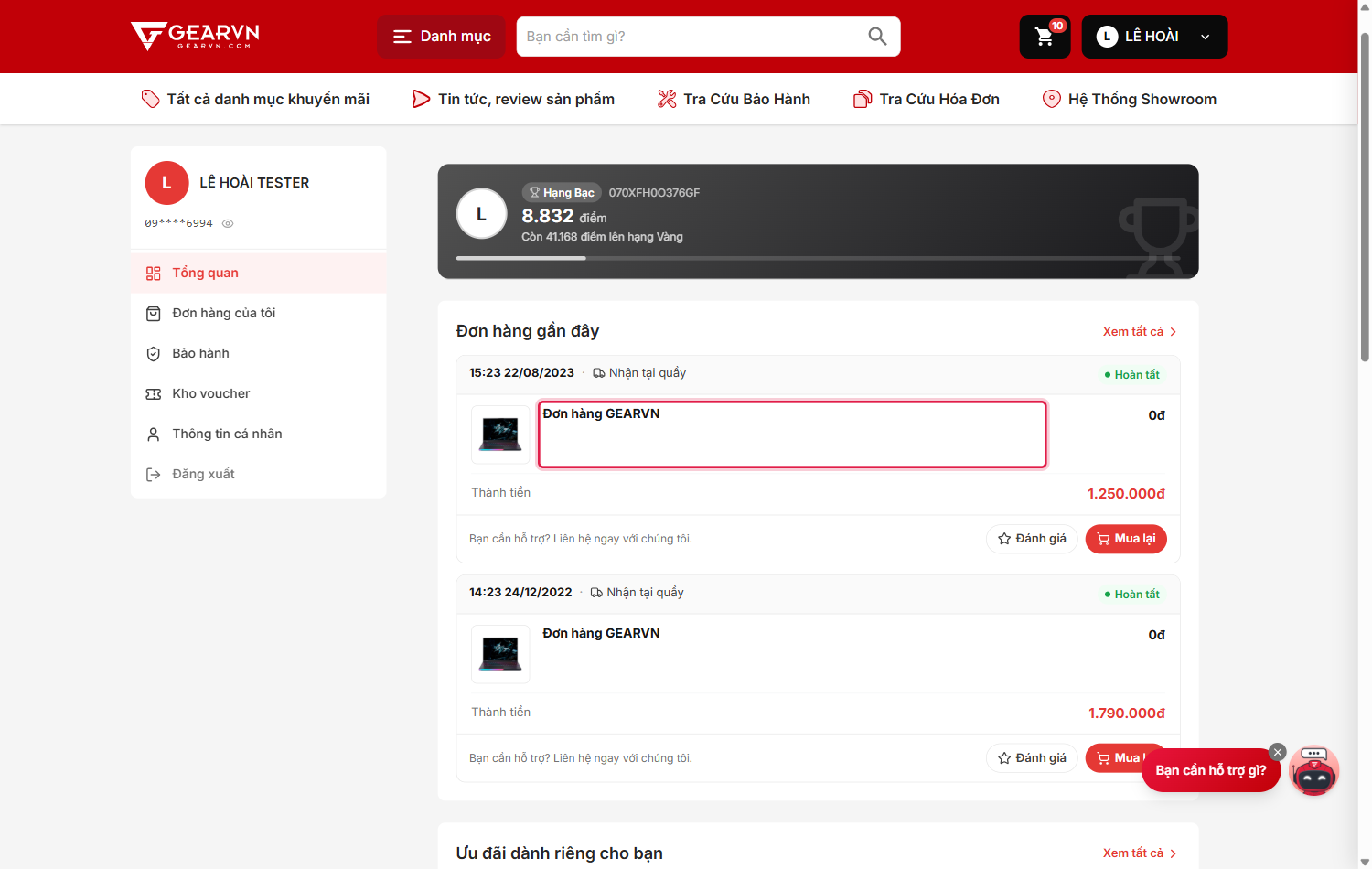Select Bảo hành in sidebar
This screenshot has width=1372, height=869.
(x=259, y=353)
